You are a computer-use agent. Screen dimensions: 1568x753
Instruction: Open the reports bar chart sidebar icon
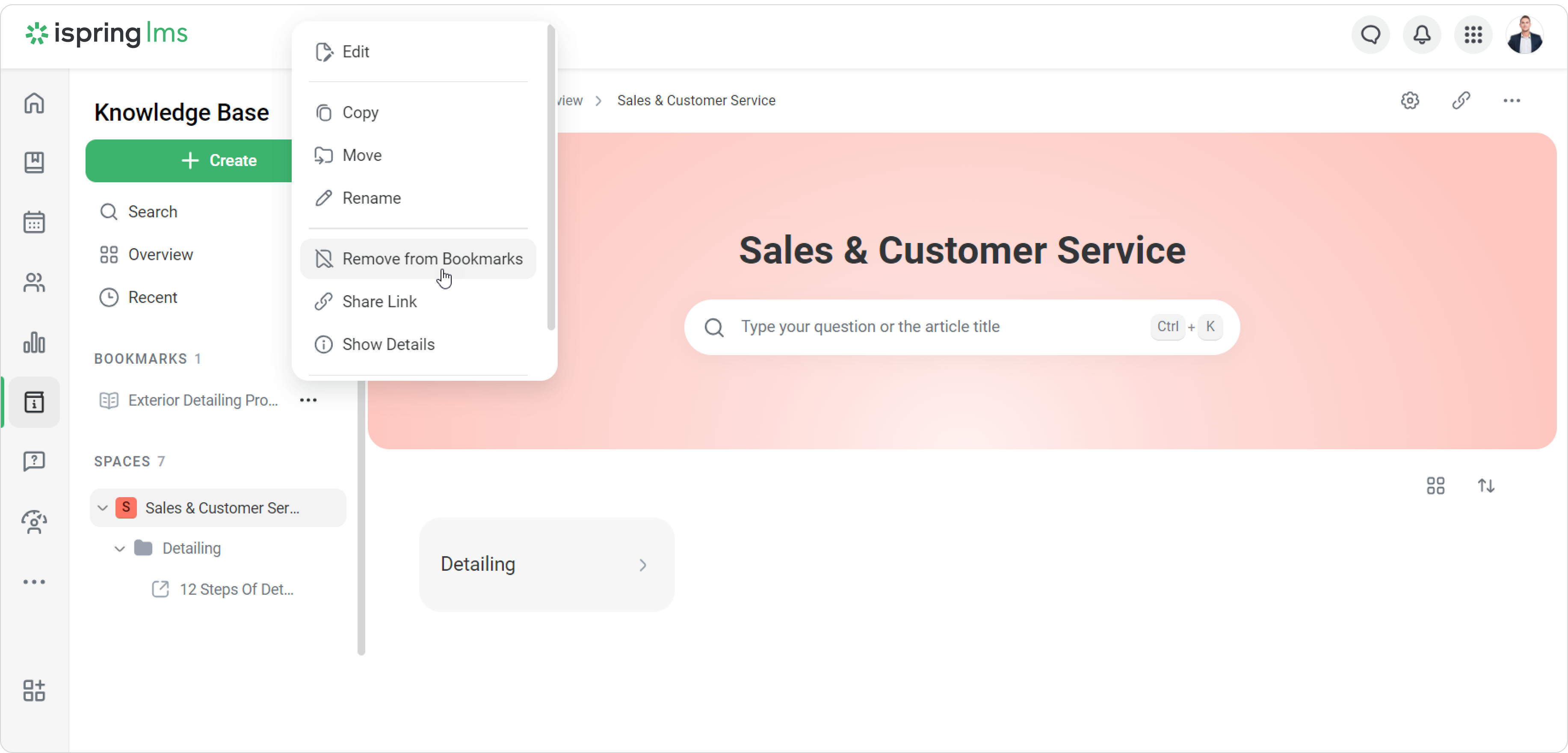click(x=34, y=343)
